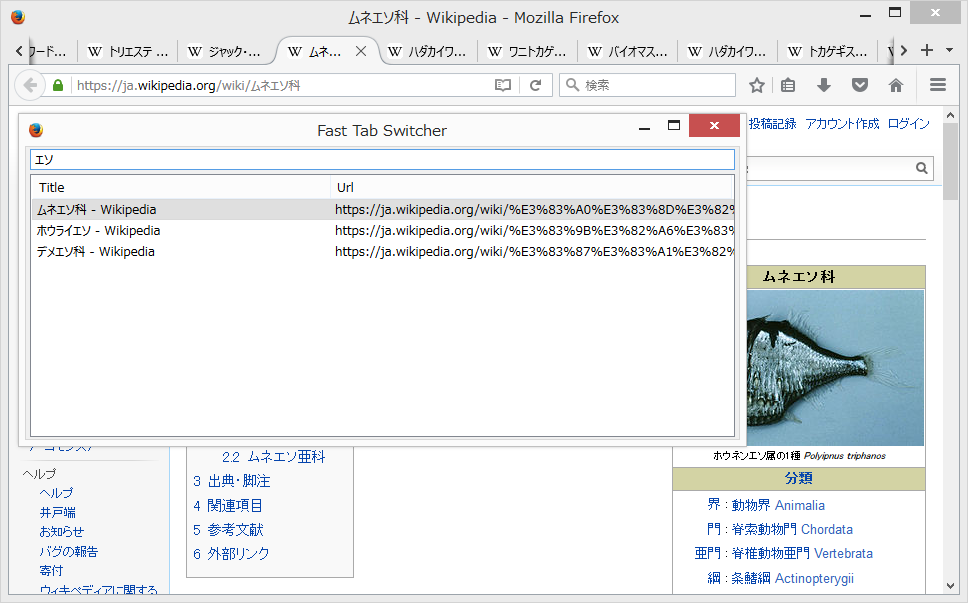
Task: Click the padlock icon in the address bar
Action: (x=58, y=85)
